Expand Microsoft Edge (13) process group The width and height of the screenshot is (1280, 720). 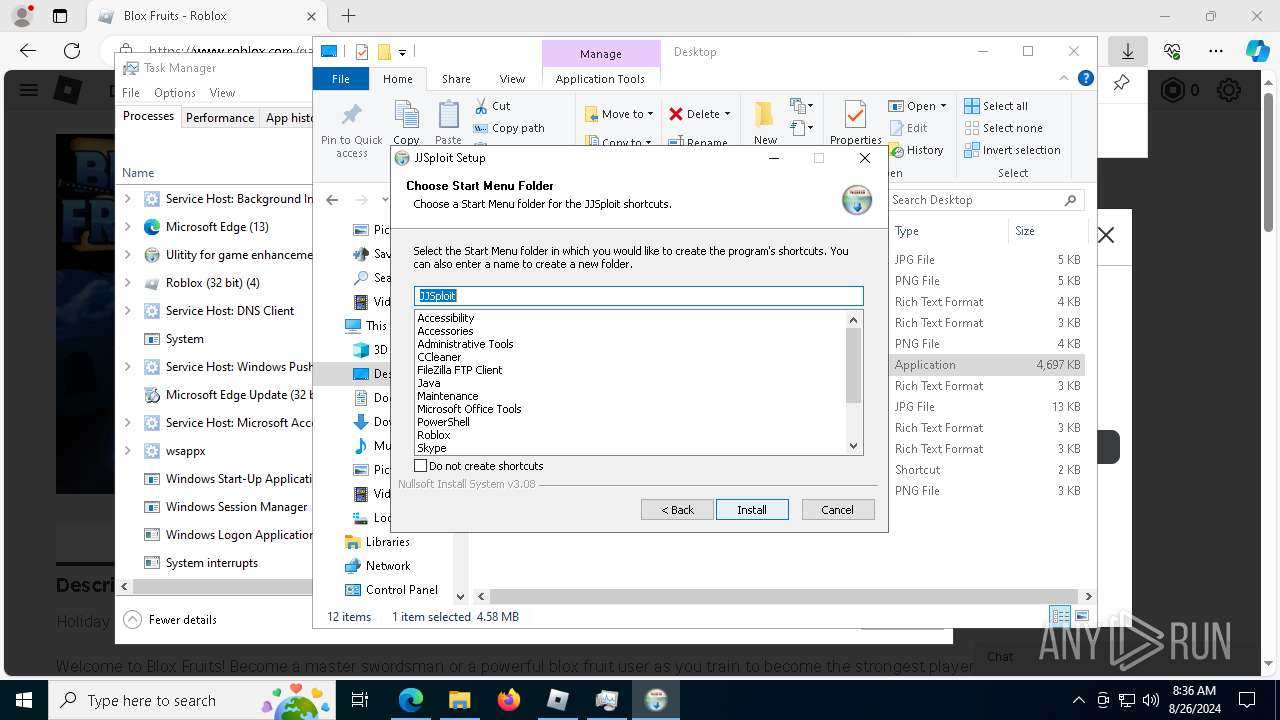point(127,227)
